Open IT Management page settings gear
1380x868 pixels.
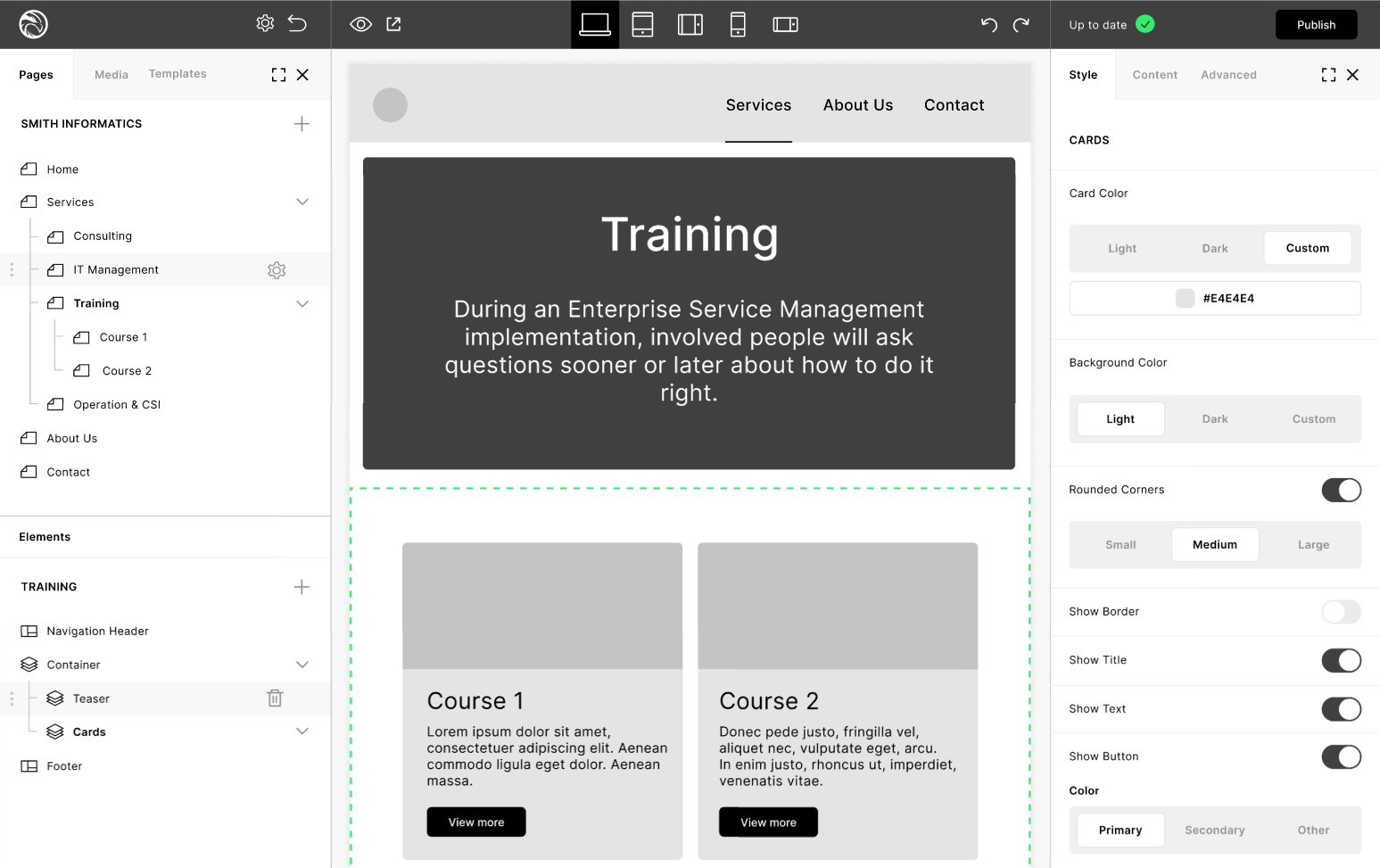point(277,270)
